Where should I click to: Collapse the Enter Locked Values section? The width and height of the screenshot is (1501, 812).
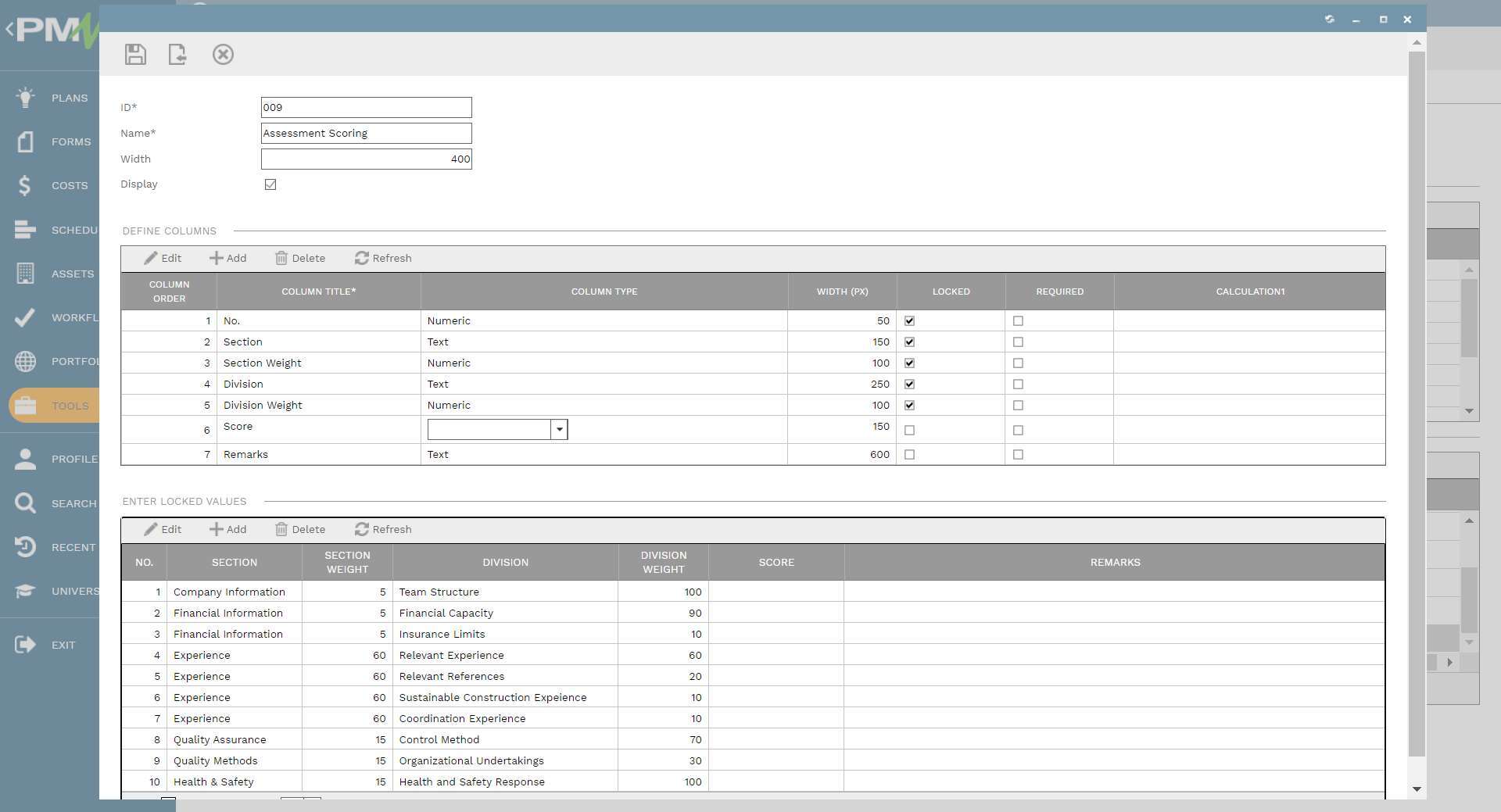click(x=184, y=501)
